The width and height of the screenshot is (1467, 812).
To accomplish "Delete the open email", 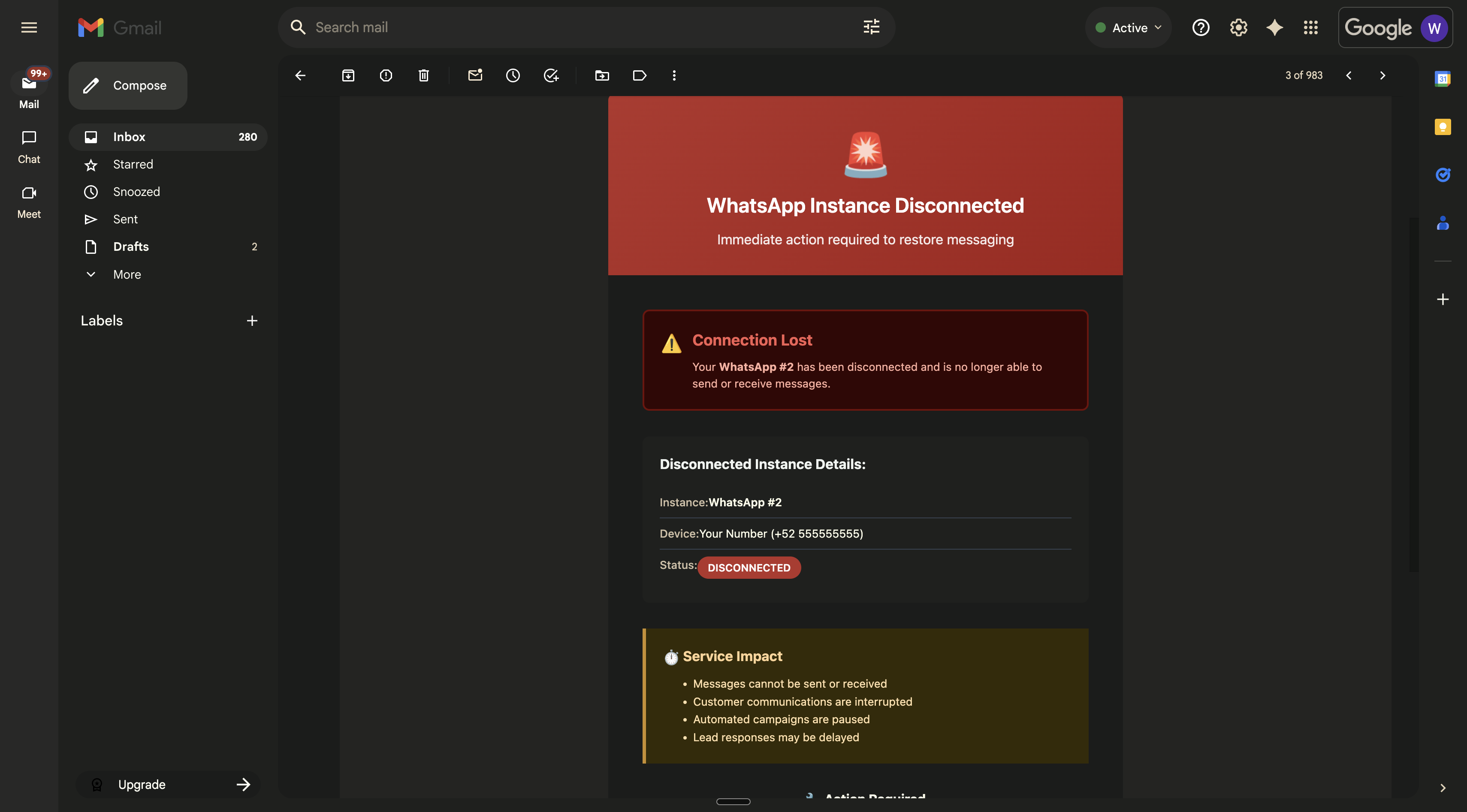I will point(424,75).
